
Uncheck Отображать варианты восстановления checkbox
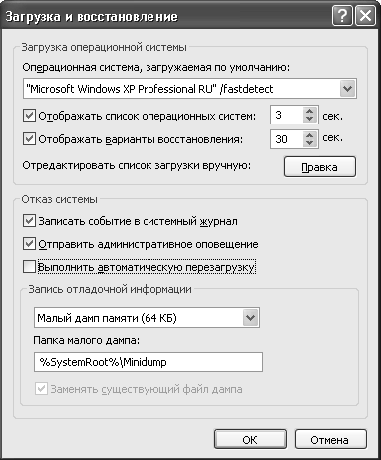coord(29,139)
